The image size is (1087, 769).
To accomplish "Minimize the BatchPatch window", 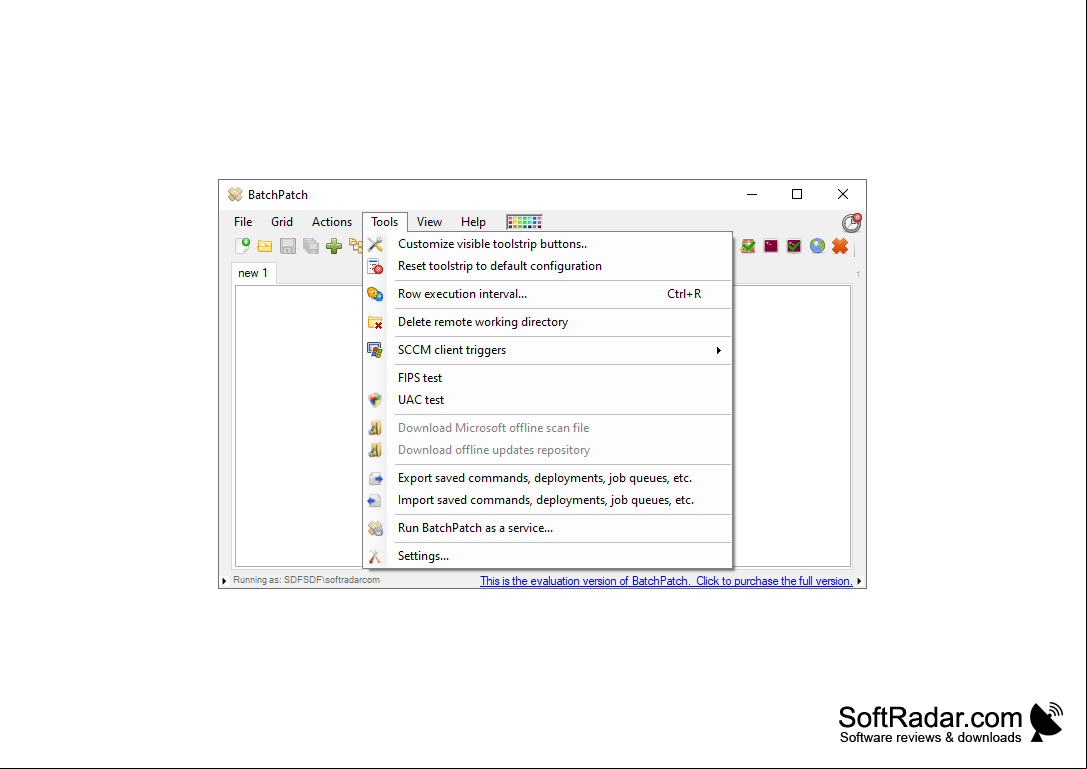I will click(x=751, y=194).
